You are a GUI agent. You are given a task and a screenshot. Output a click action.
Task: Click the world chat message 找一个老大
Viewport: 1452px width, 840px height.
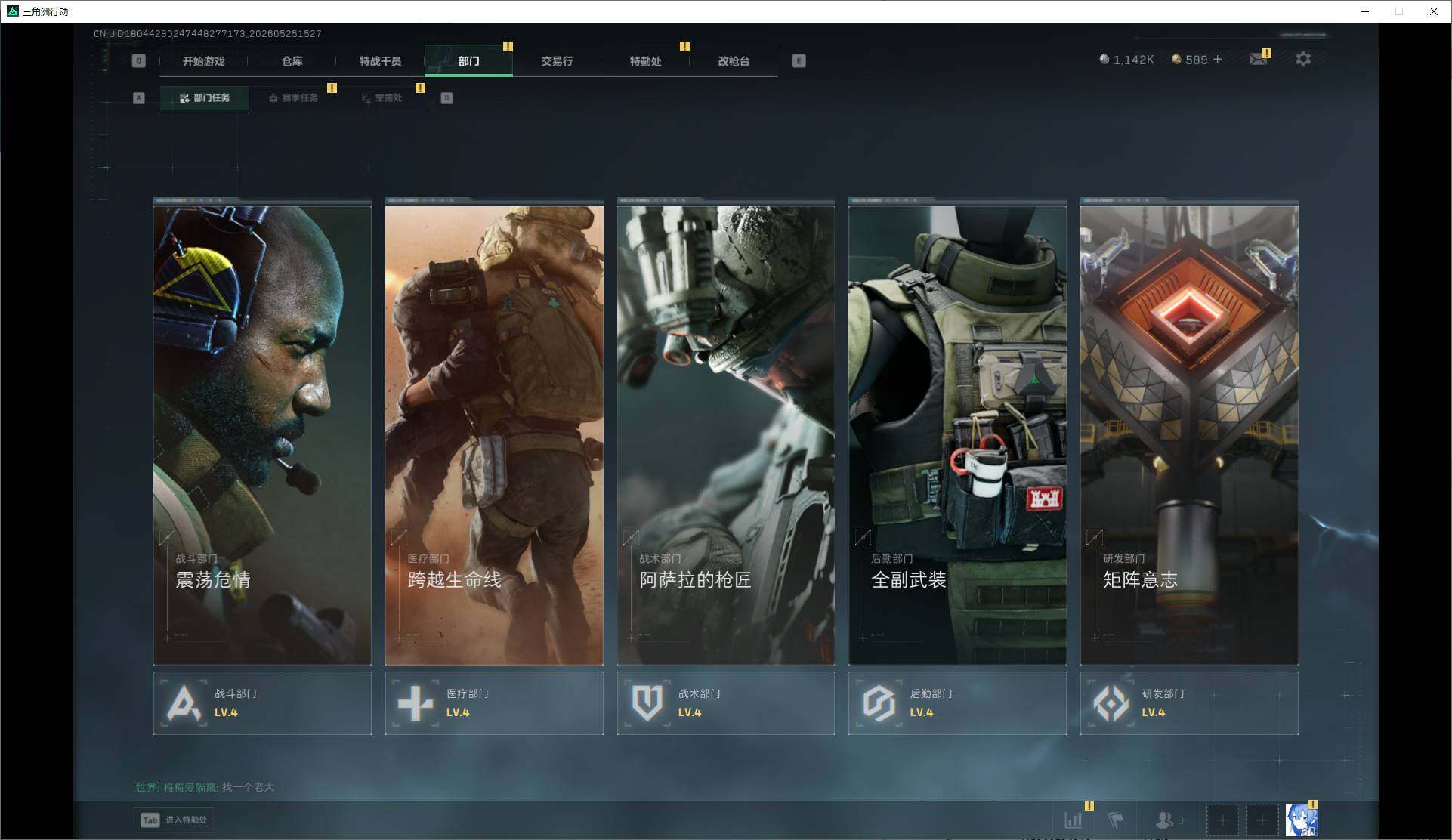pos(248,787)
